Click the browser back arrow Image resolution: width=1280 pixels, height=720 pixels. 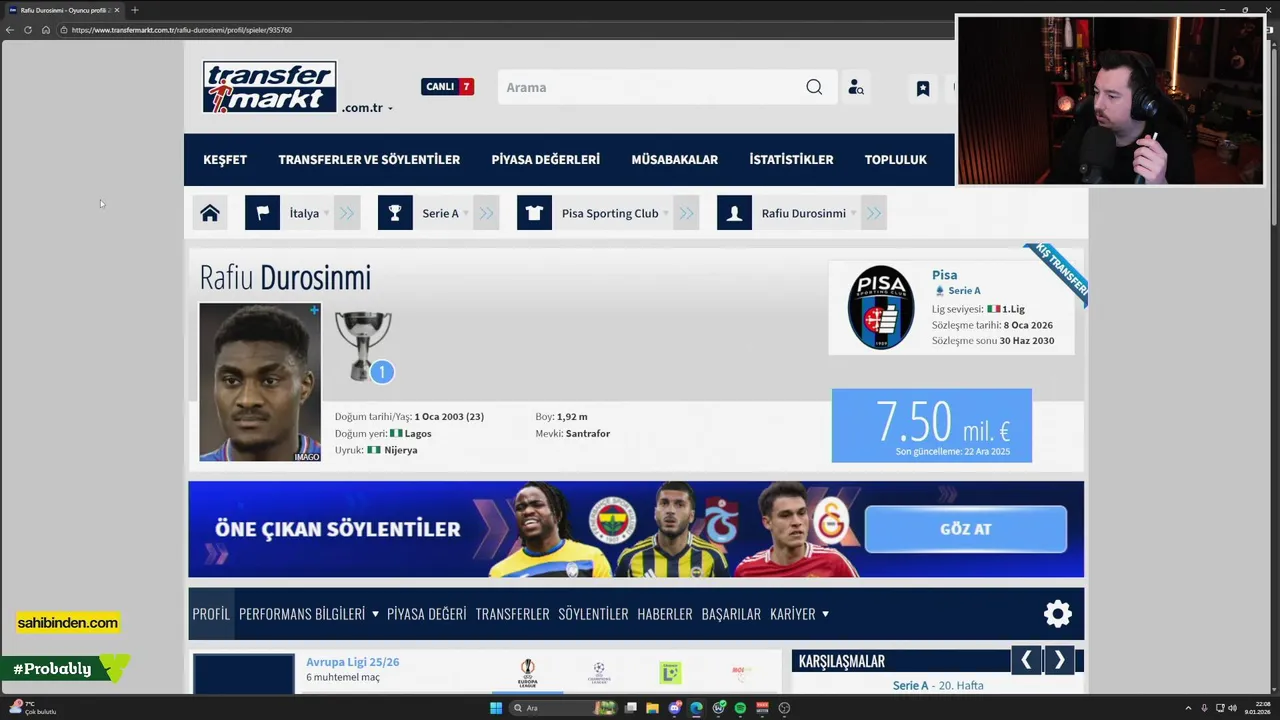[10, 30]
